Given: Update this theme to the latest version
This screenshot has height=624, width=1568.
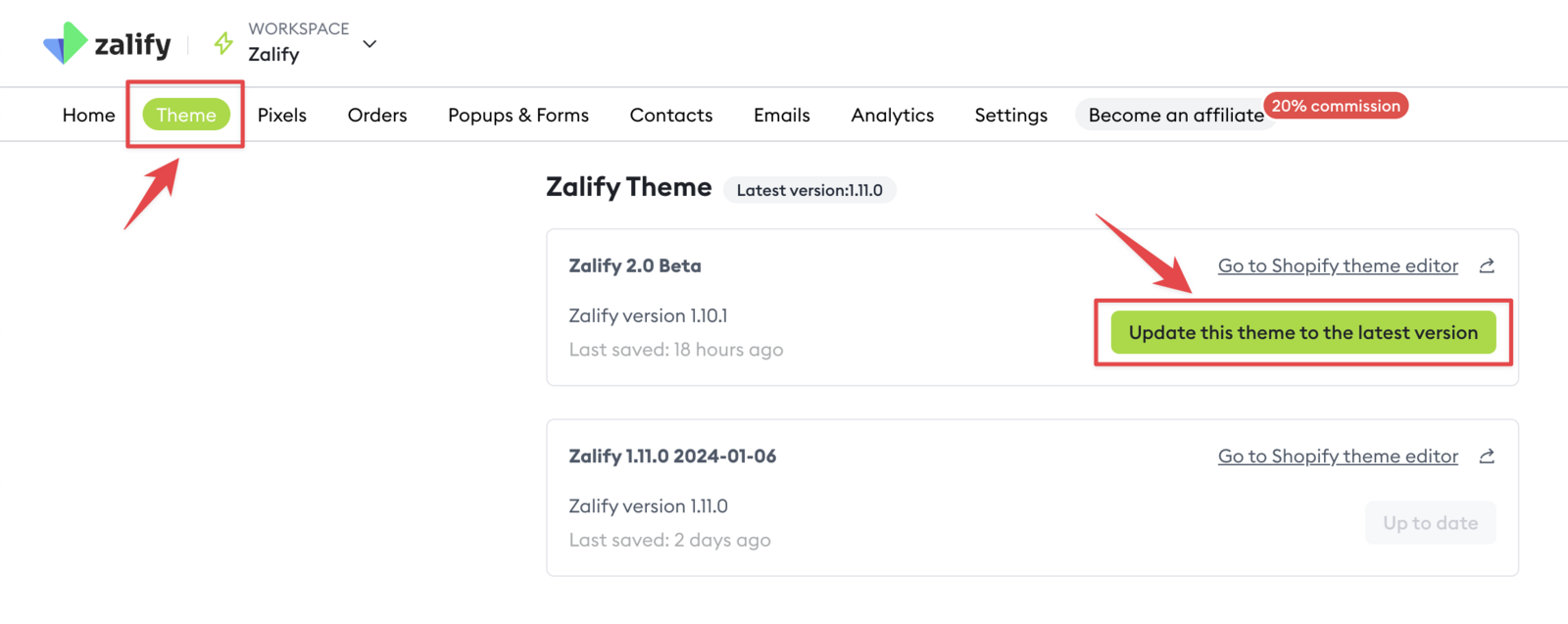Looking at the screenshot, I should [x=1302, y=332].
